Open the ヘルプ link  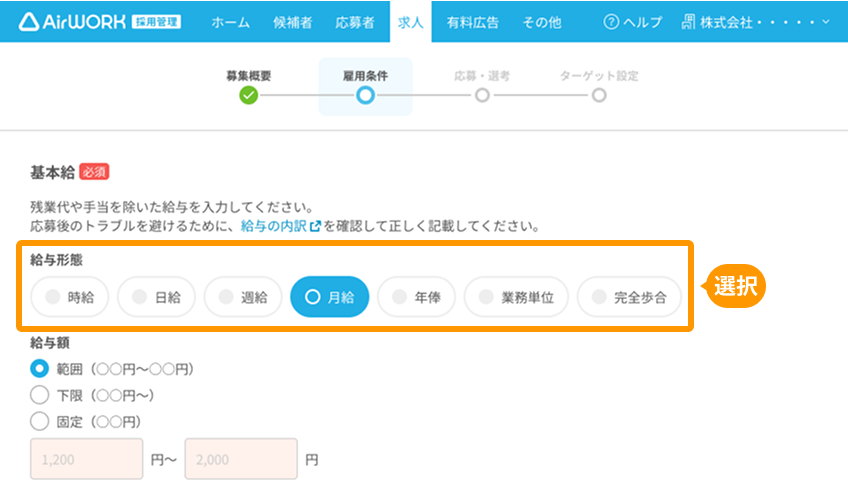(x=642, y=22)
